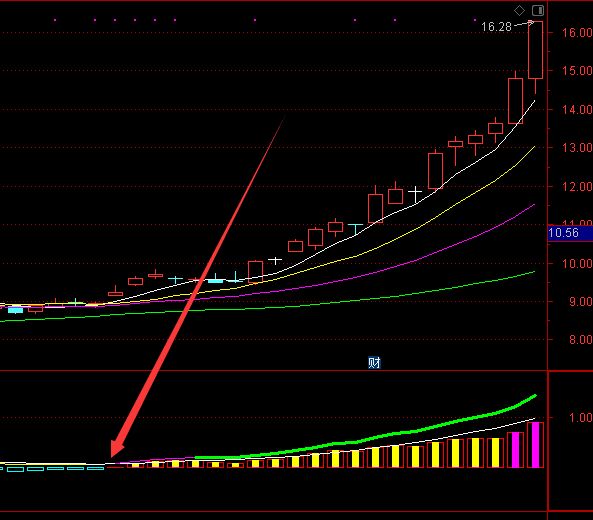593x520 pixels.
Task: Select the cyan T-shaped candle near 11.00
Action: point(355,229)
